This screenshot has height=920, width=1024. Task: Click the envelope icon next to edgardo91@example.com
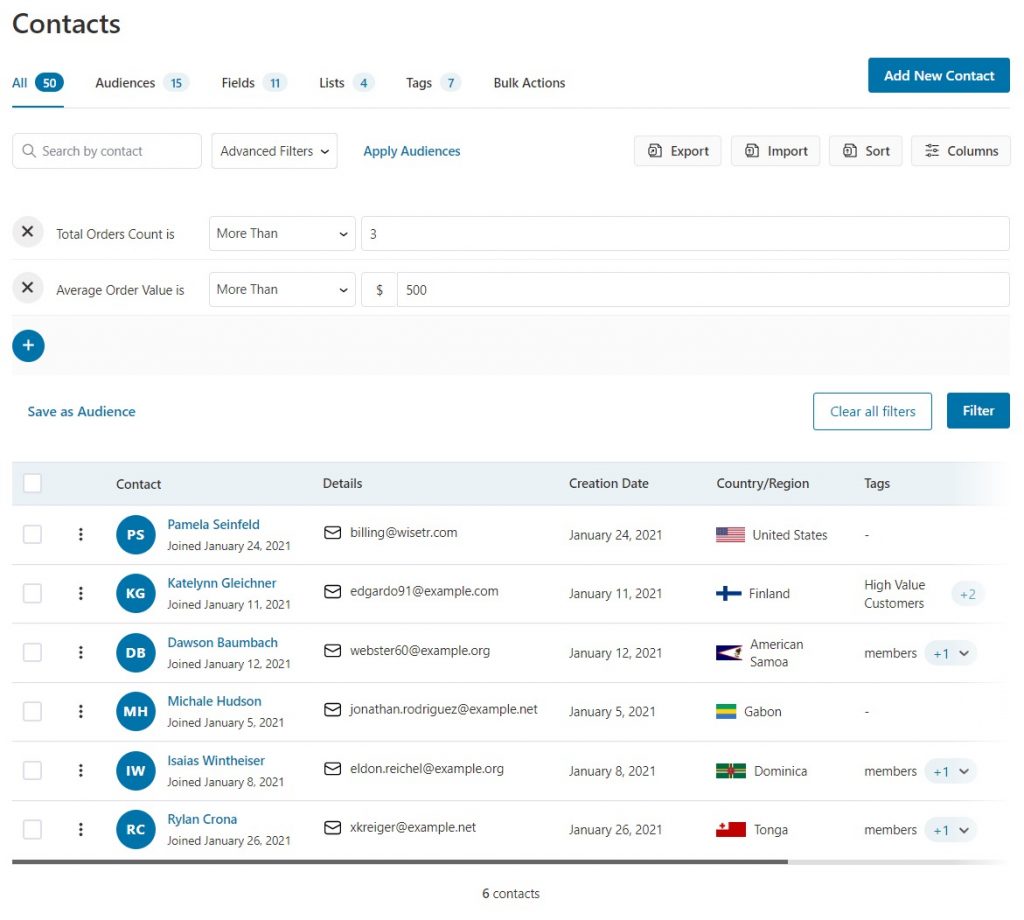[332, 592]
